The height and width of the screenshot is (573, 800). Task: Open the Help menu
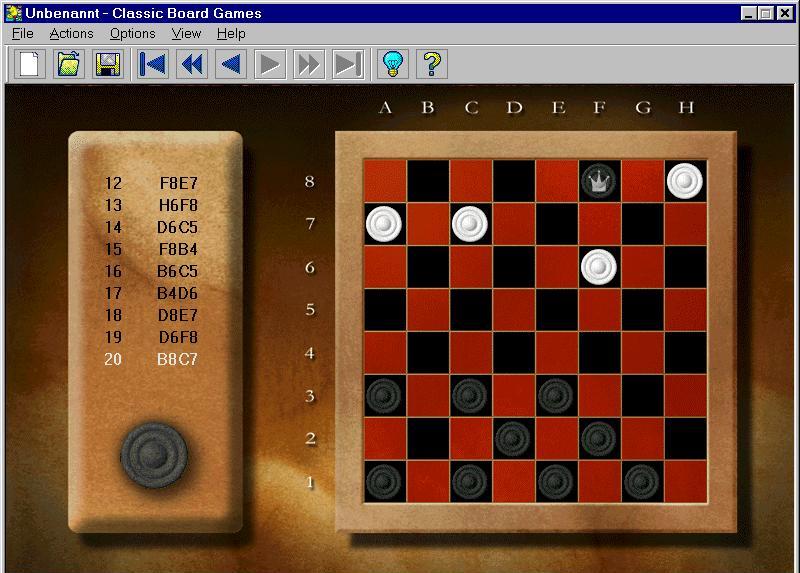[x=231, y=33]
